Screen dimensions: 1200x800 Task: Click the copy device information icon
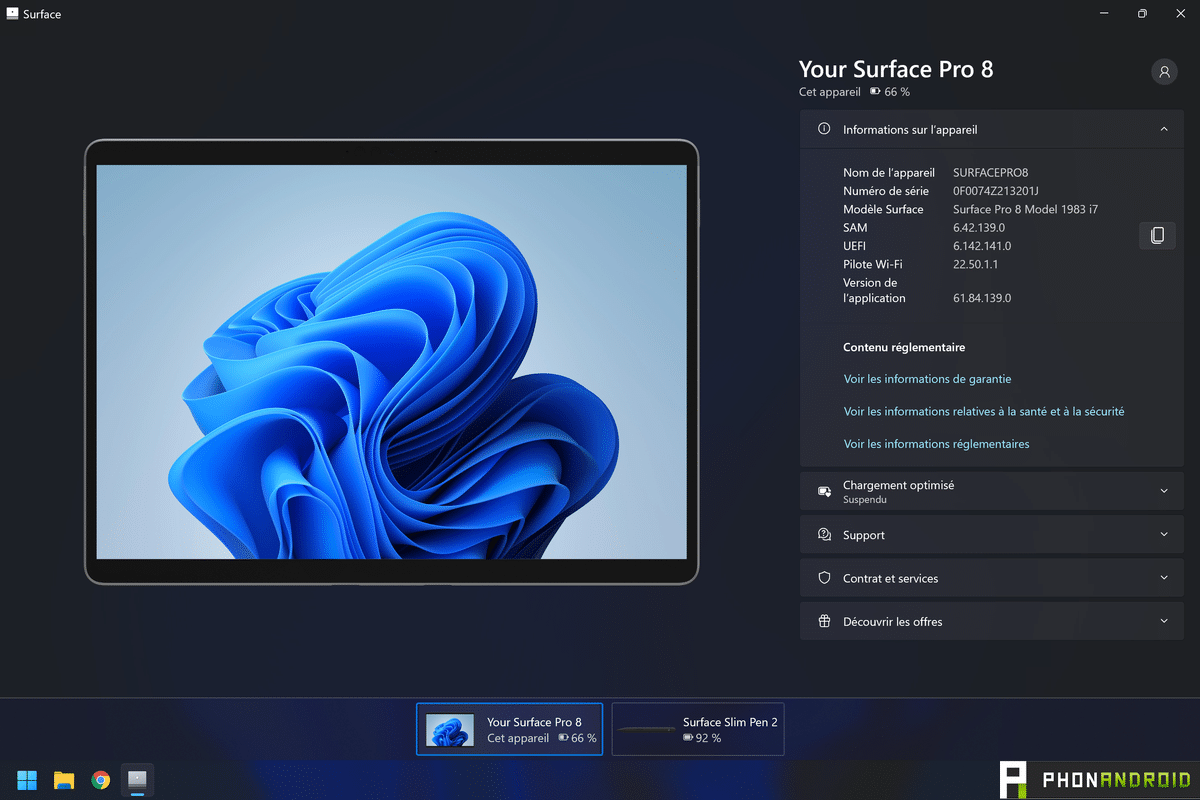[x=1157, y=235]
